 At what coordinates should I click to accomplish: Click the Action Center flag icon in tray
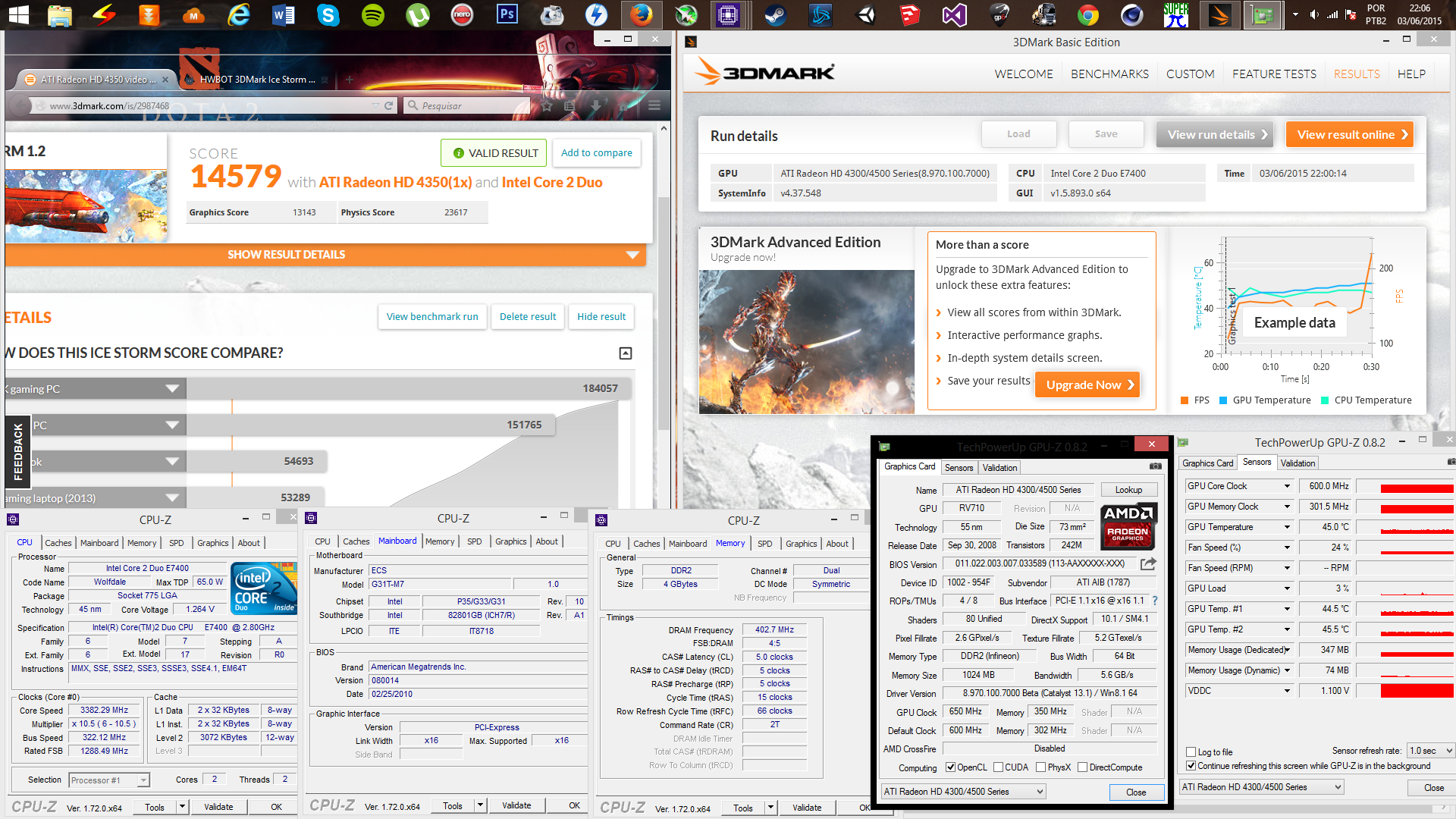(1351, 14)
